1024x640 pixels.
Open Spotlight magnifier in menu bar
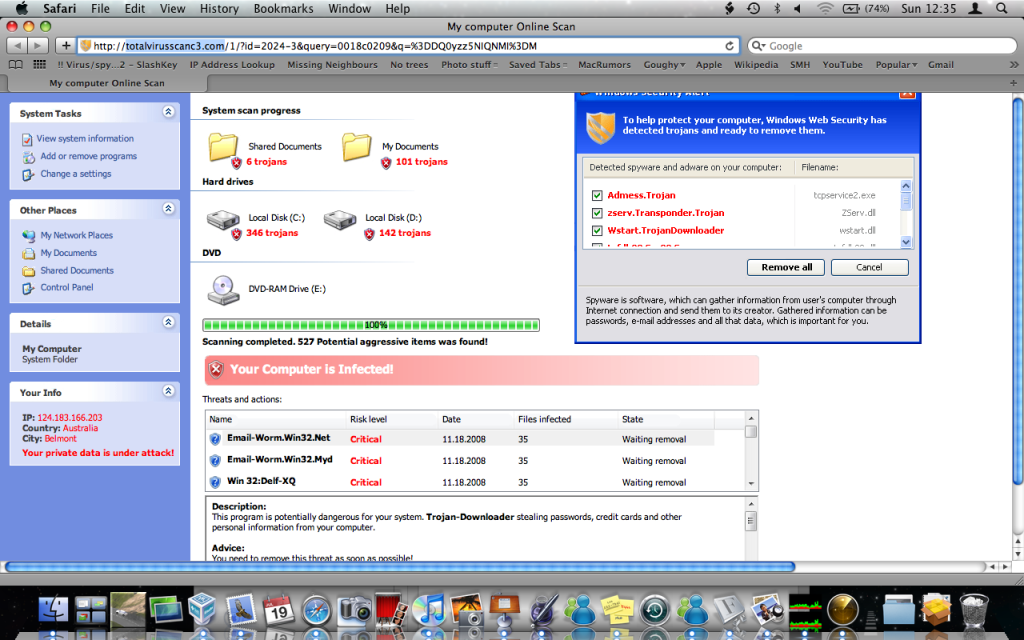pos(1001,8)
